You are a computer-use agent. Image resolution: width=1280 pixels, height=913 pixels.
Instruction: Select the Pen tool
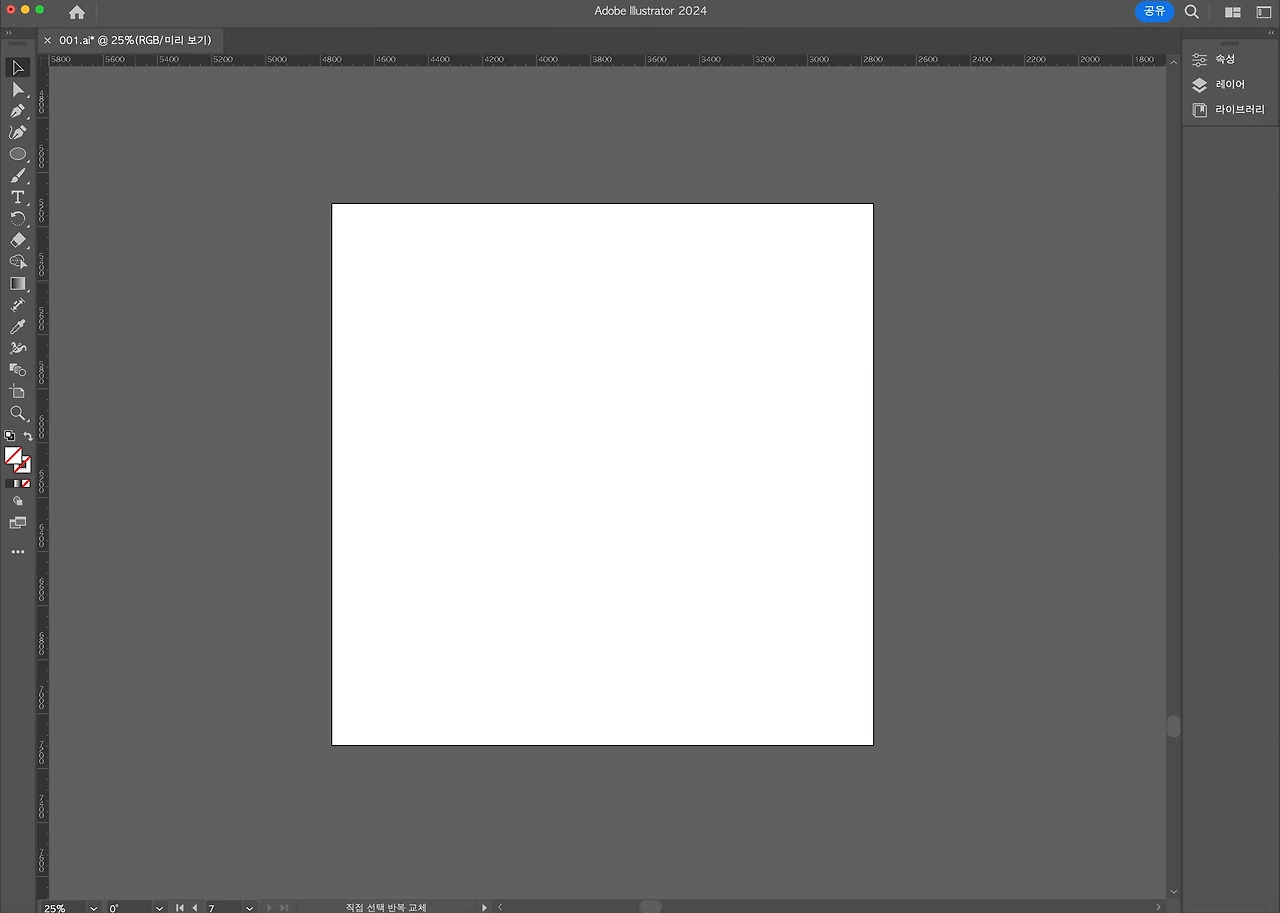point(18,111)
